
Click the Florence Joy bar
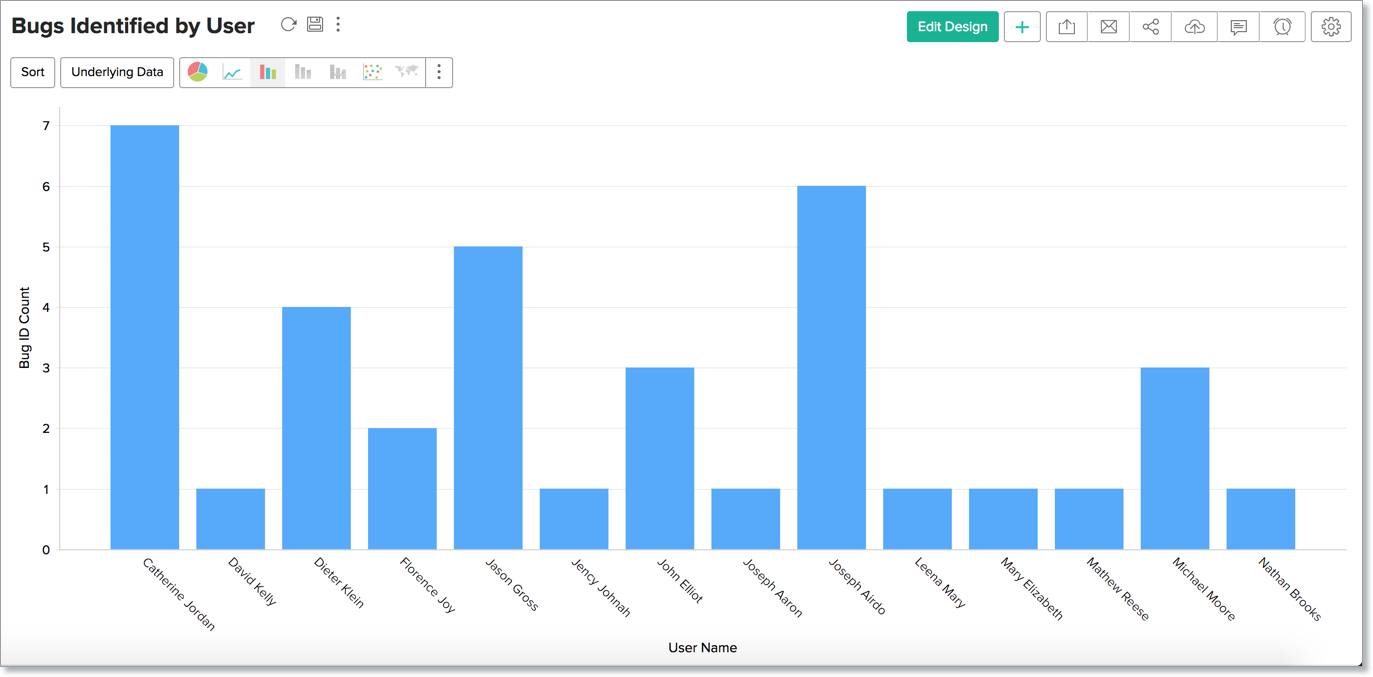pyautogui.click(x=402, y=489)
